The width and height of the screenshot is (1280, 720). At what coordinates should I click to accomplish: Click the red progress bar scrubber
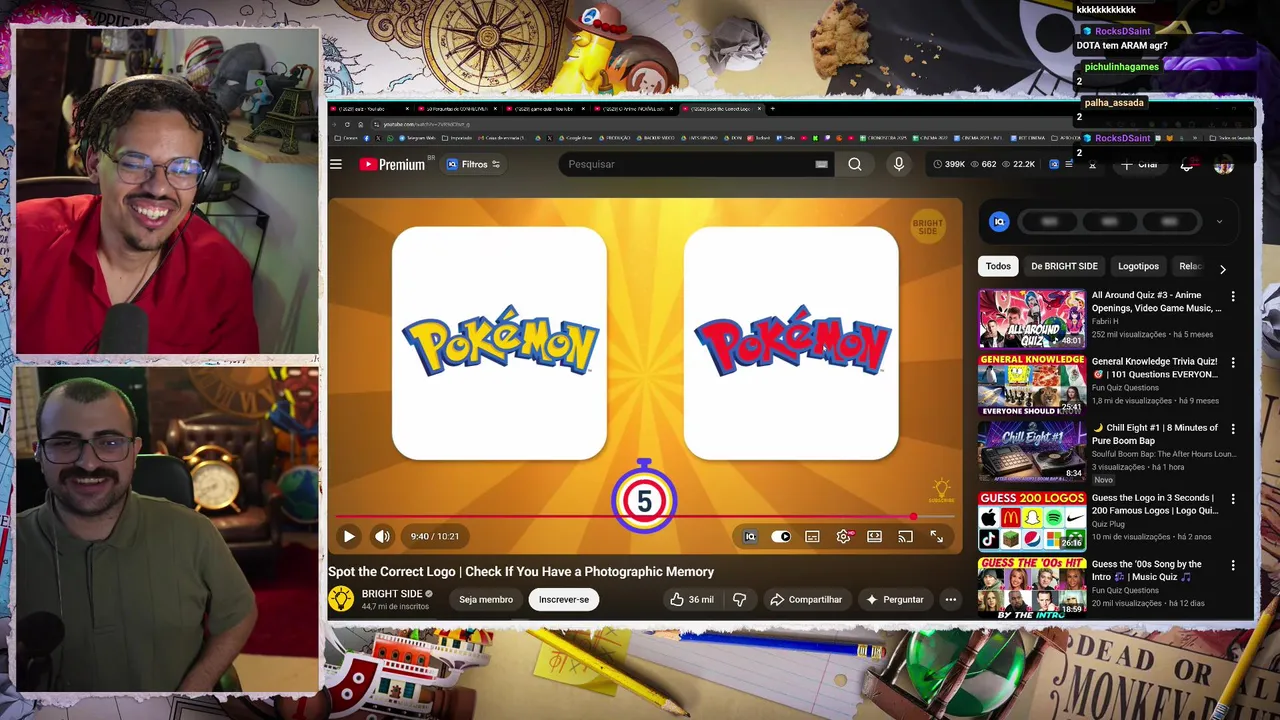click(913, 517)
